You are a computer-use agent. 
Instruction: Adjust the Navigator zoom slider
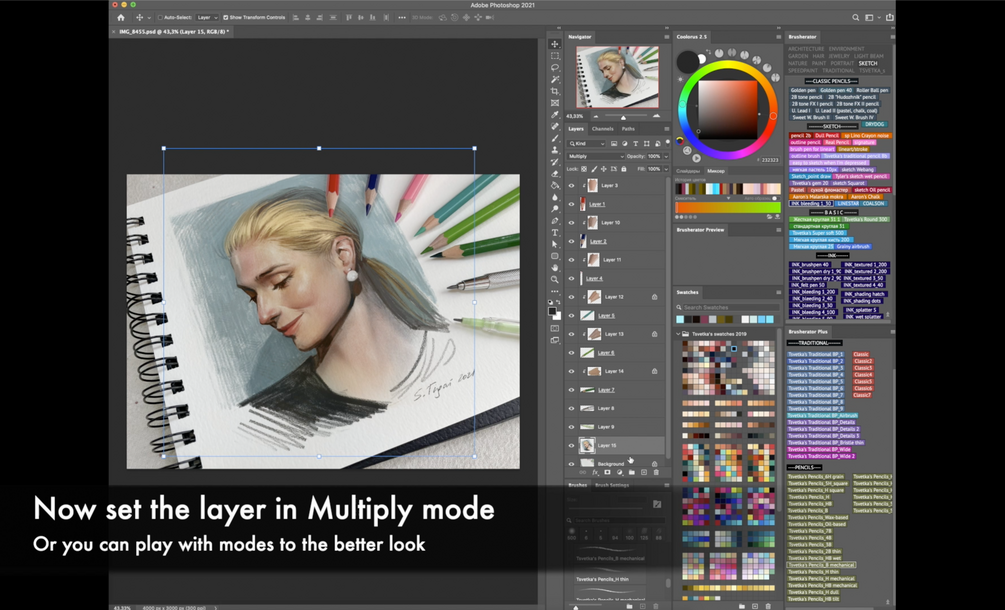[x=624, y=117]
